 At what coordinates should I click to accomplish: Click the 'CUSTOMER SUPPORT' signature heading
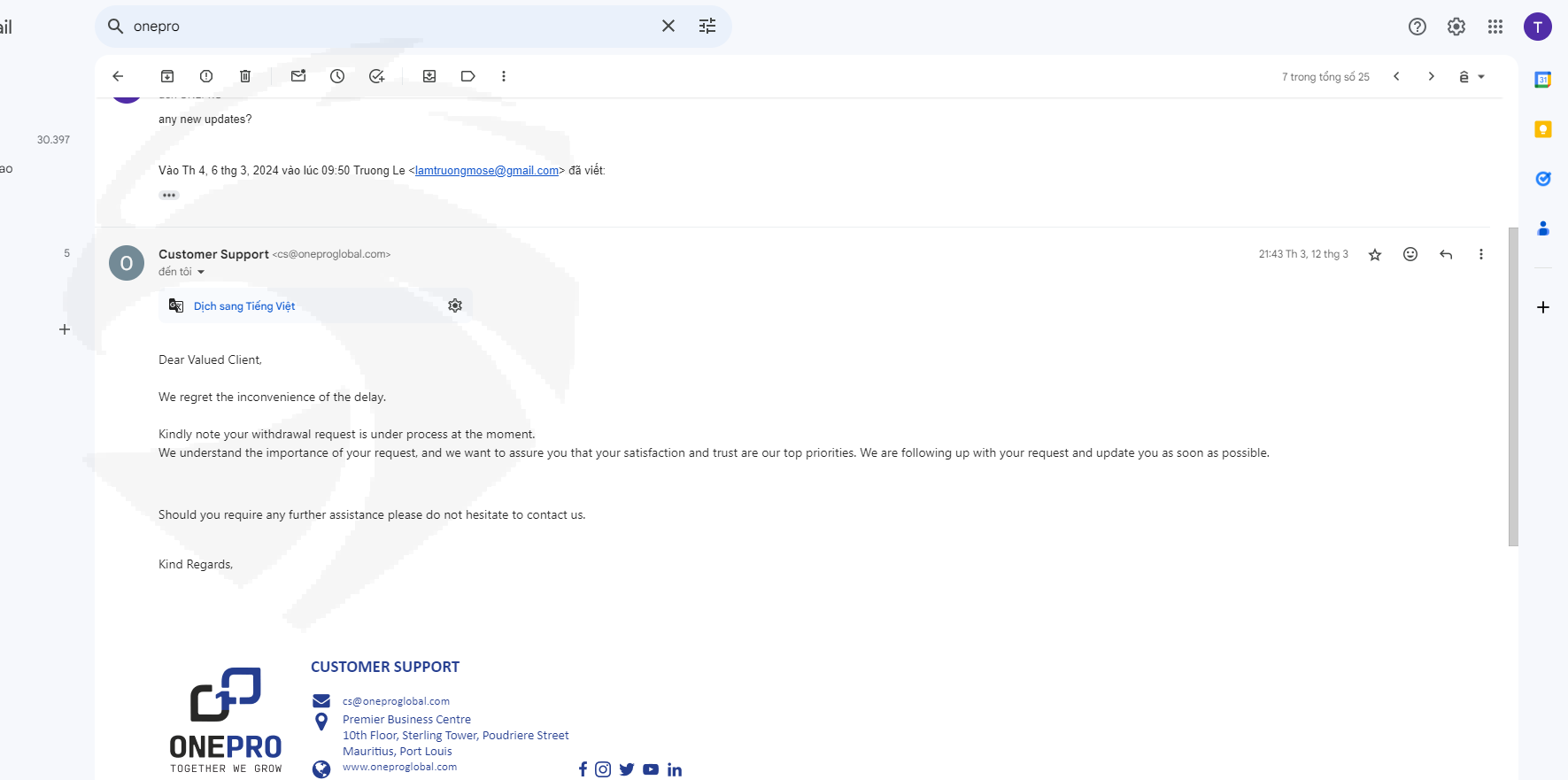(385, 667)
